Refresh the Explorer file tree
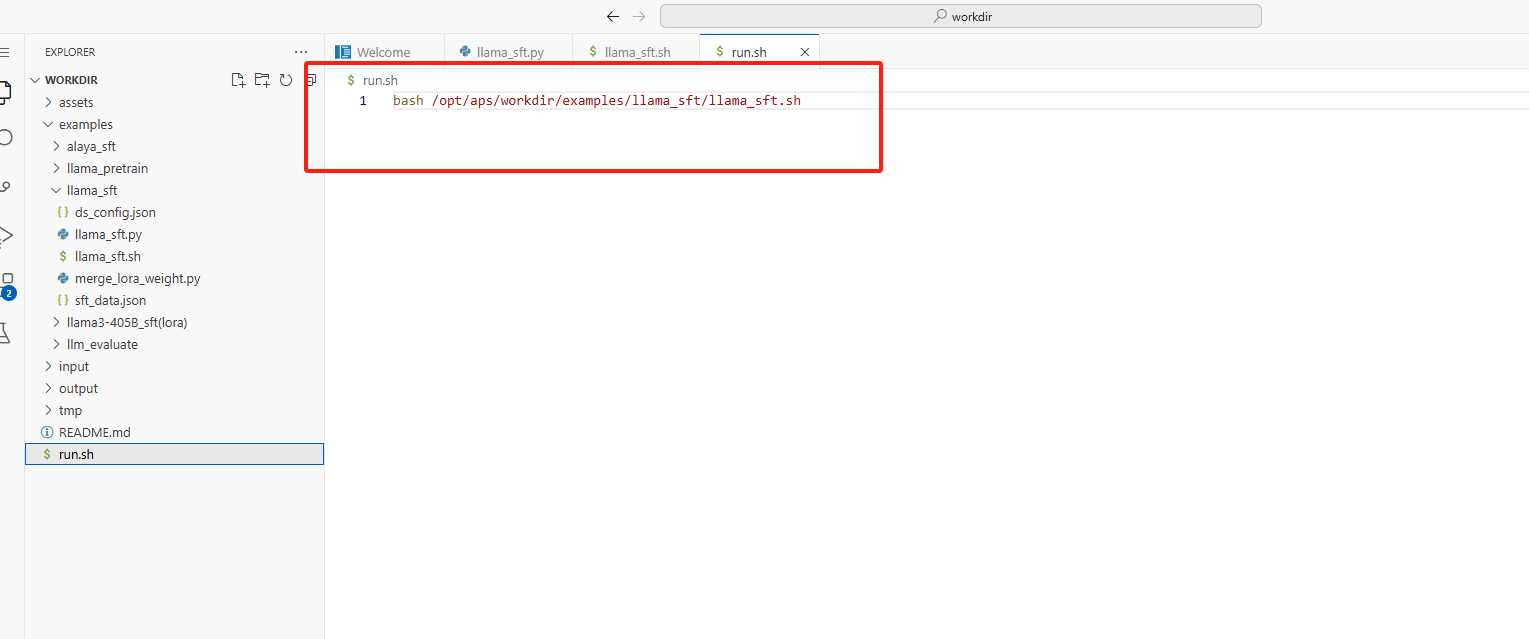 286,80
